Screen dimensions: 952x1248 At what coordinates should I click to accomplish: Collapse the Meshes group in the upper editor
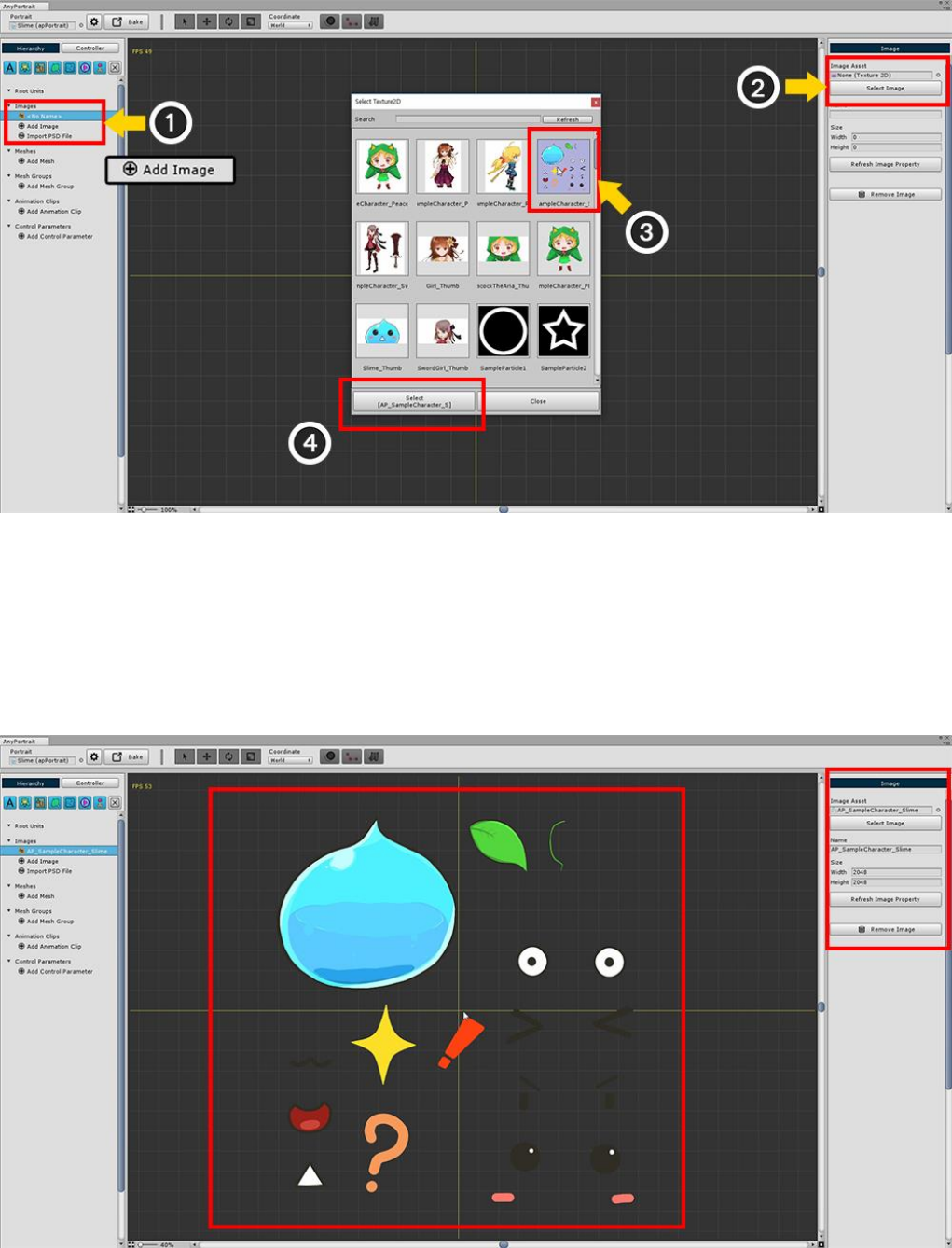(x=9, y=151)
